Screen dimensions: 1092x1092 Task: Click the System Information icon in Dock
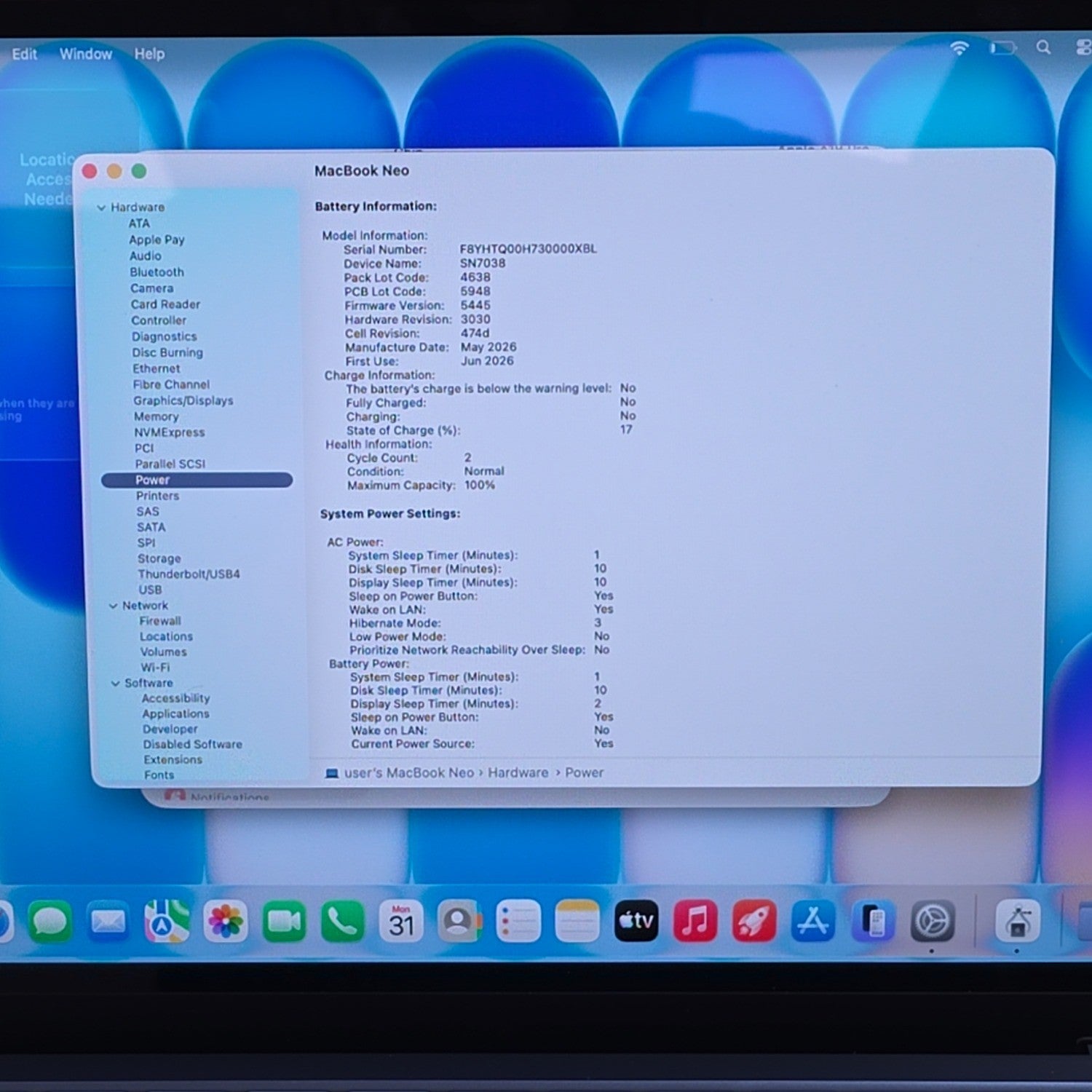1018,922
